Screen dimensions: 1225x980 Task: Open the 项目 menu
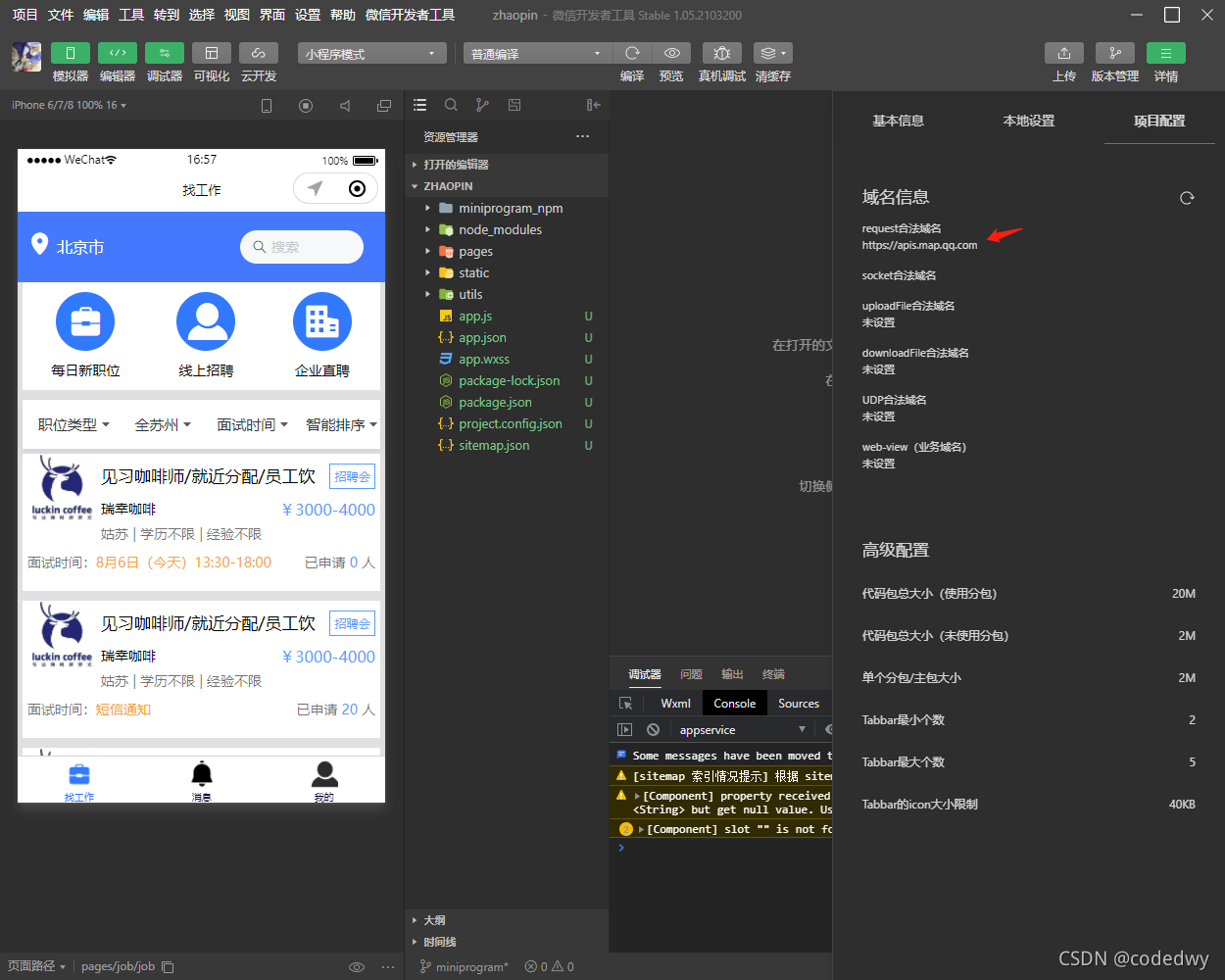pos(24,15)
